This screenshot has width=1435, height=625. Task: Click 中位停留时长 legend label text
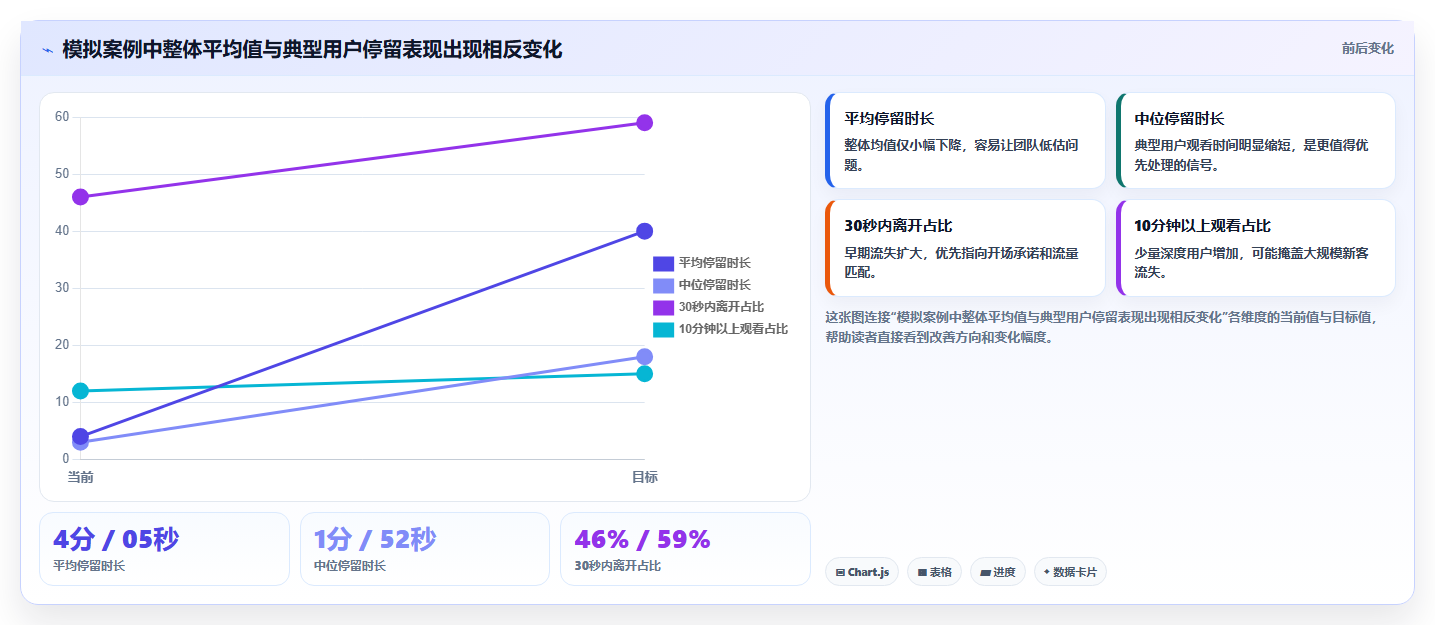pos(714,285)
